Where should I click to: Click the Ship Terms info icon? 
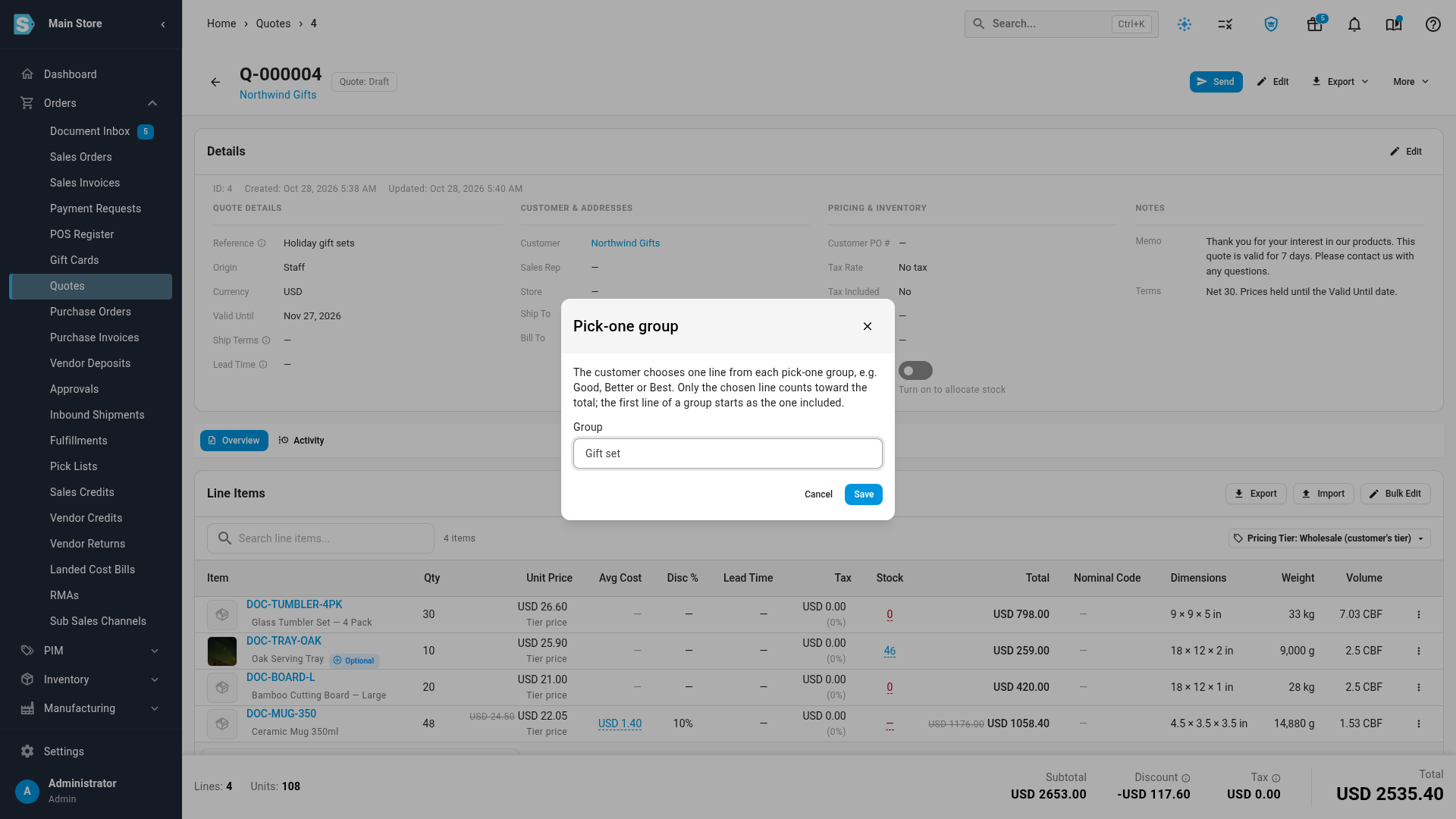click(x=266, y=340)
